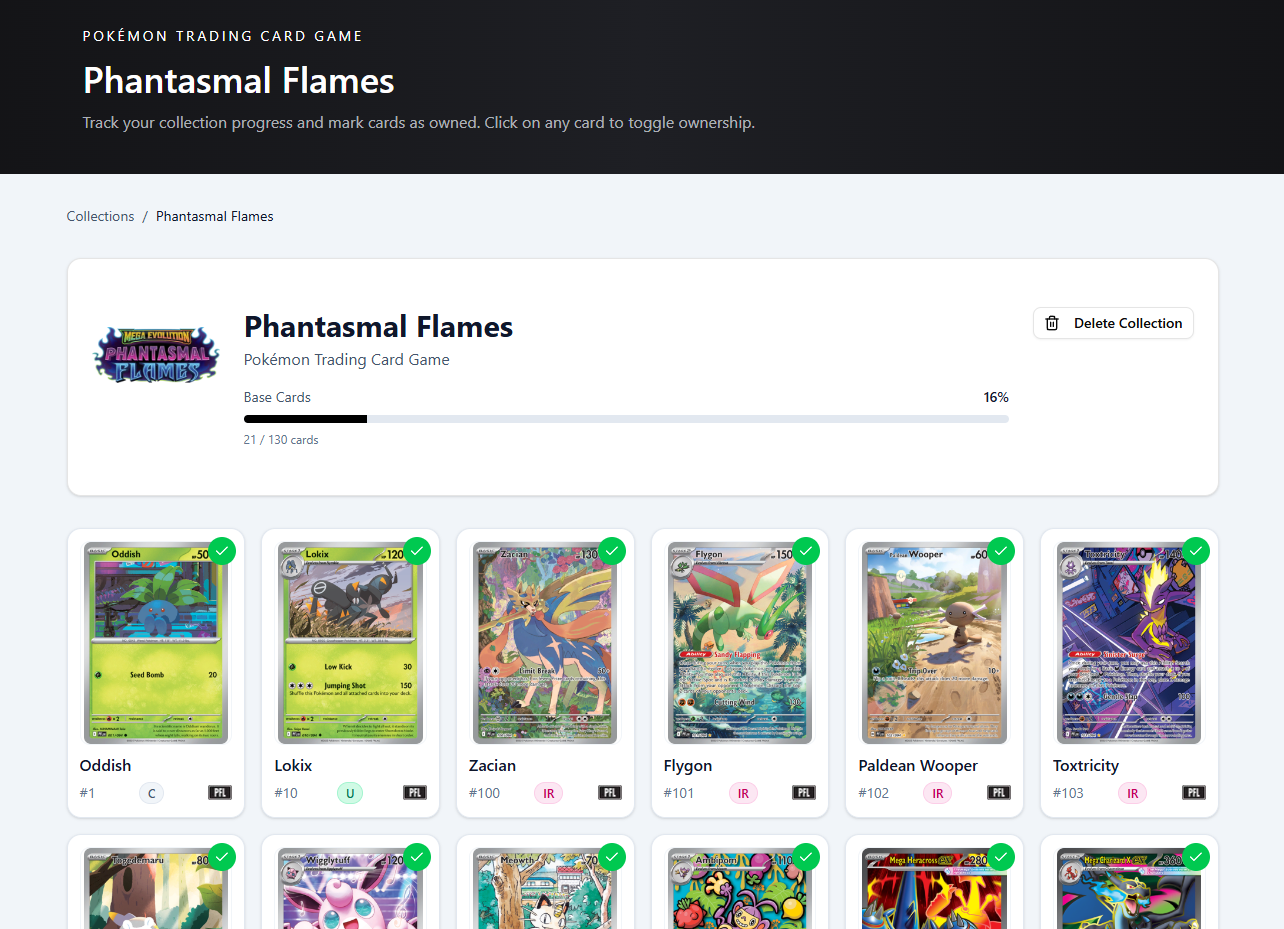Screen dimensions: 1284x929
Task: Toggle ownership checkmark on Oddish card
Action: [x=221, y=550]
